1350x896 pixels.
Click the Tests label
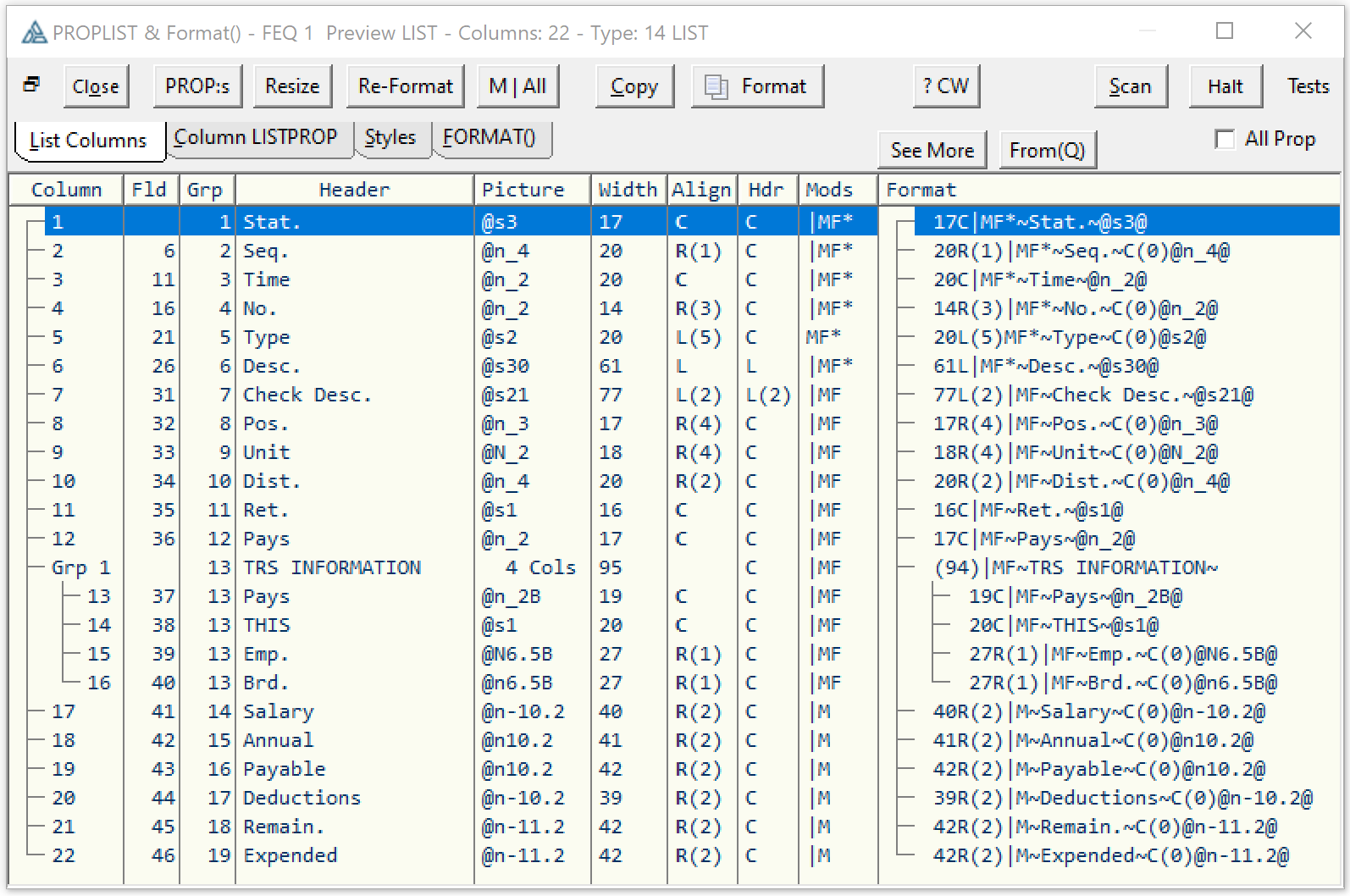[1309, 86]
